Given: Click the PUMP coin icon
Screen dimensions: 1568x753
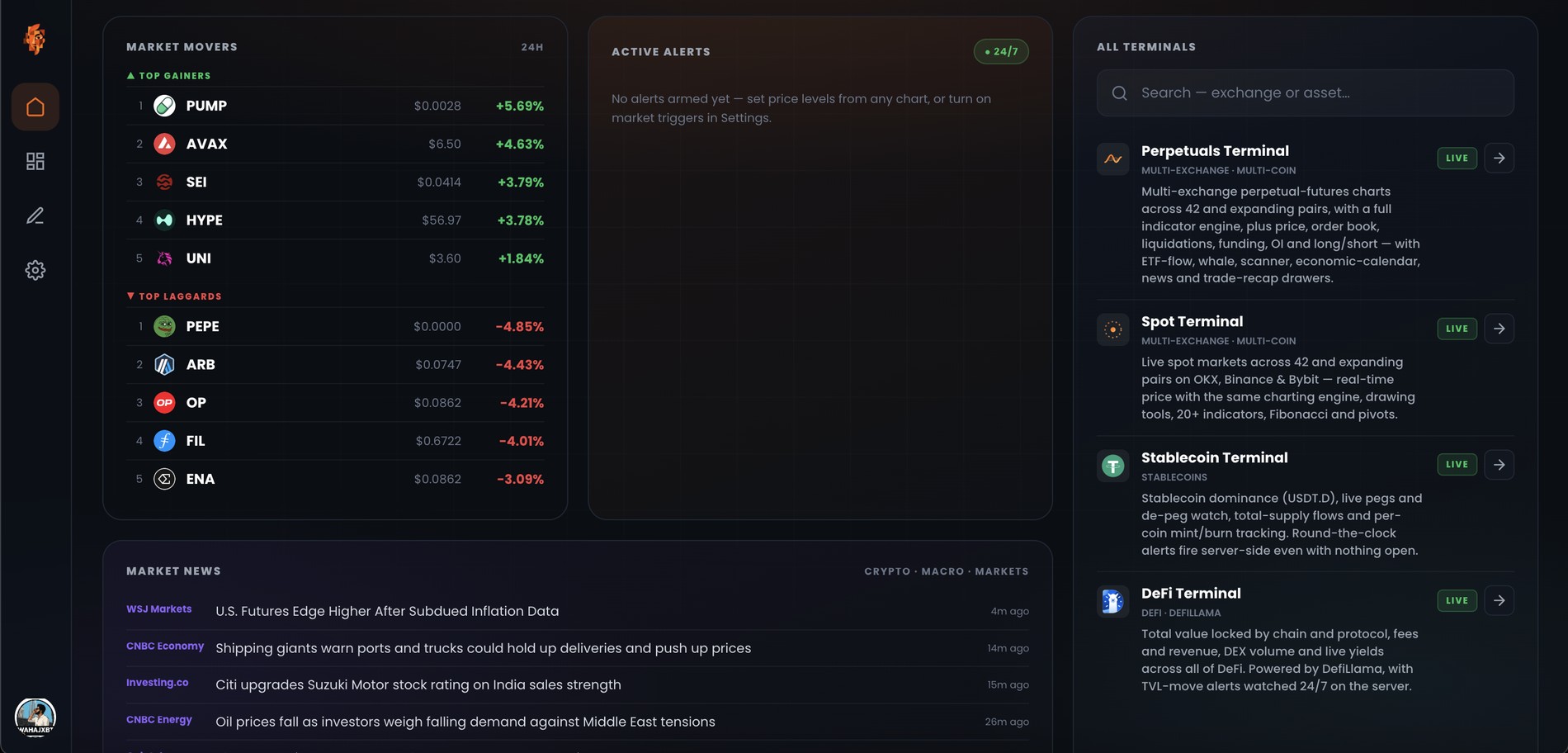Looking at the screenshot, I should click(165, 106).
